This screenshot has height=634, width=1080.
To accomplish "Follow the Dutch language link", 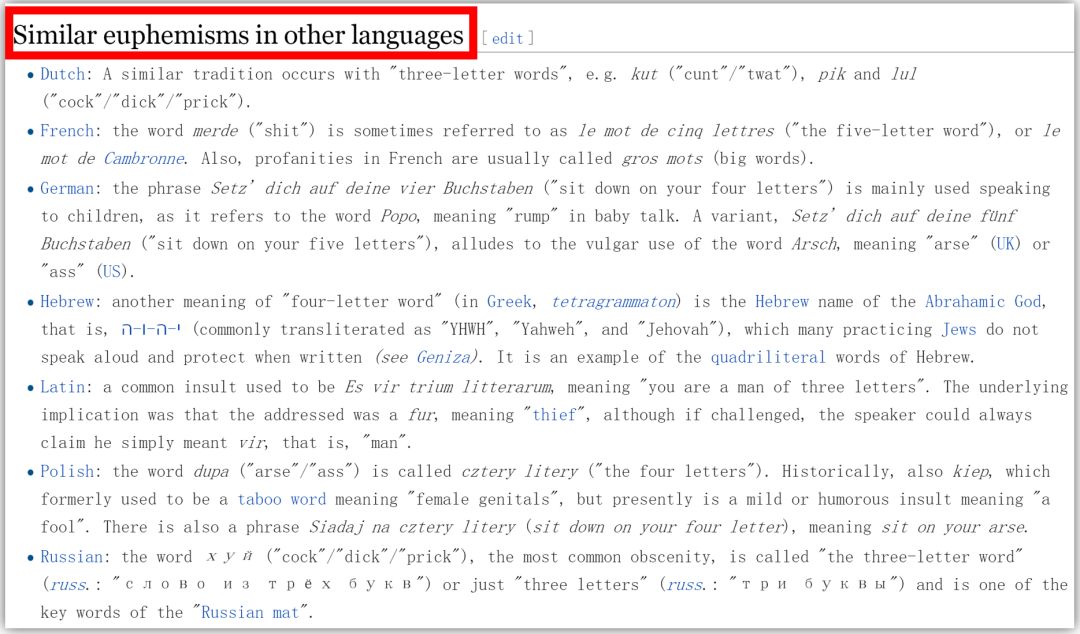I will [x=61, y=74].
